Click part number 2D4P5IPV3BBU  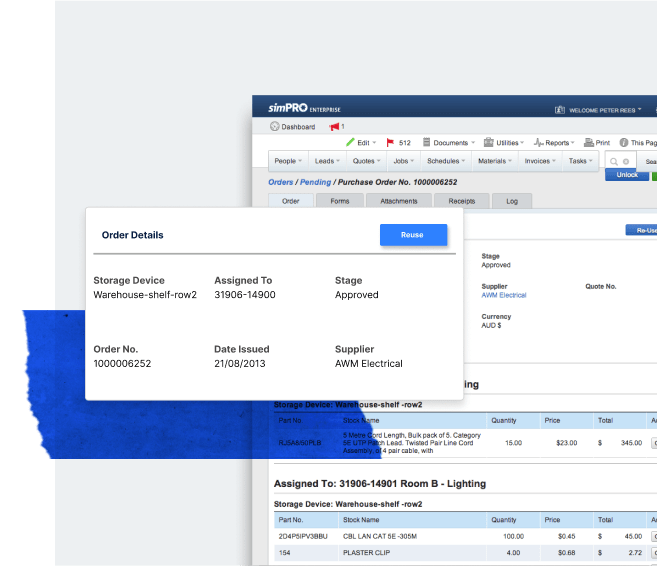click(303, 537)
